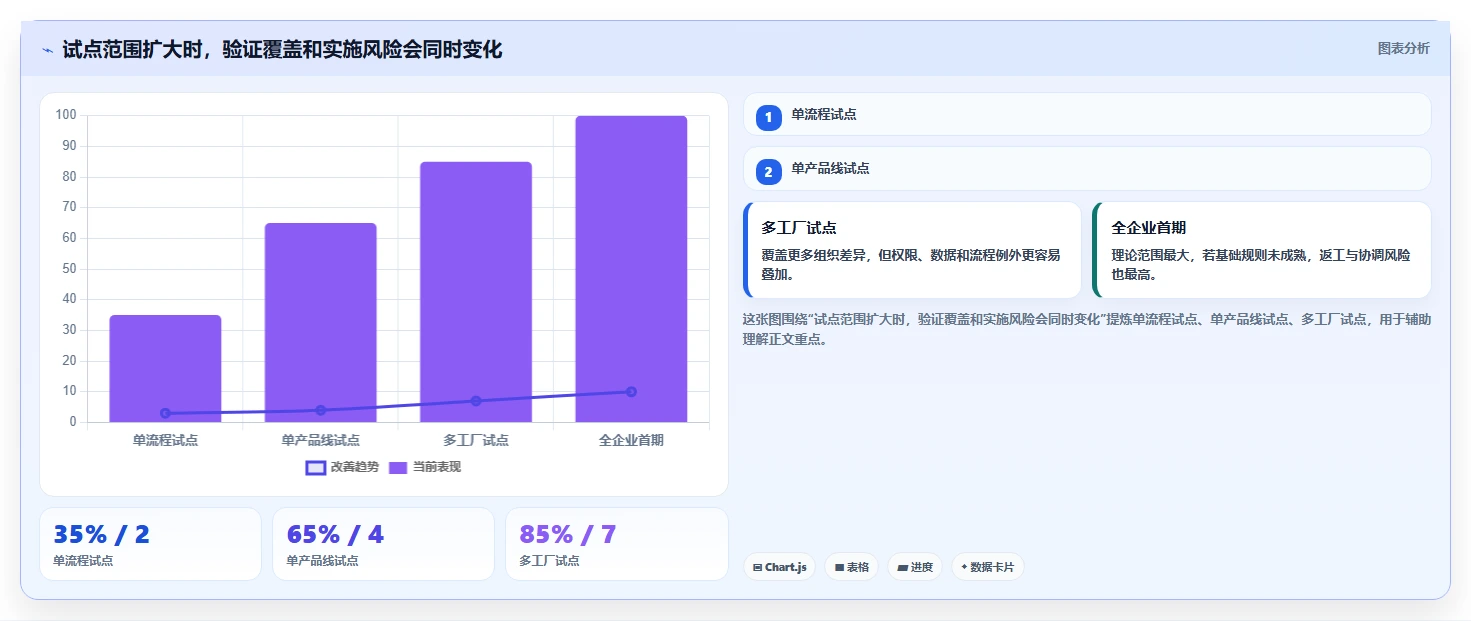The image size is (1471, 621).
Task: Toggle the 改善趋势 legend item
Action: pyautogui.click(x=342, y=467)
